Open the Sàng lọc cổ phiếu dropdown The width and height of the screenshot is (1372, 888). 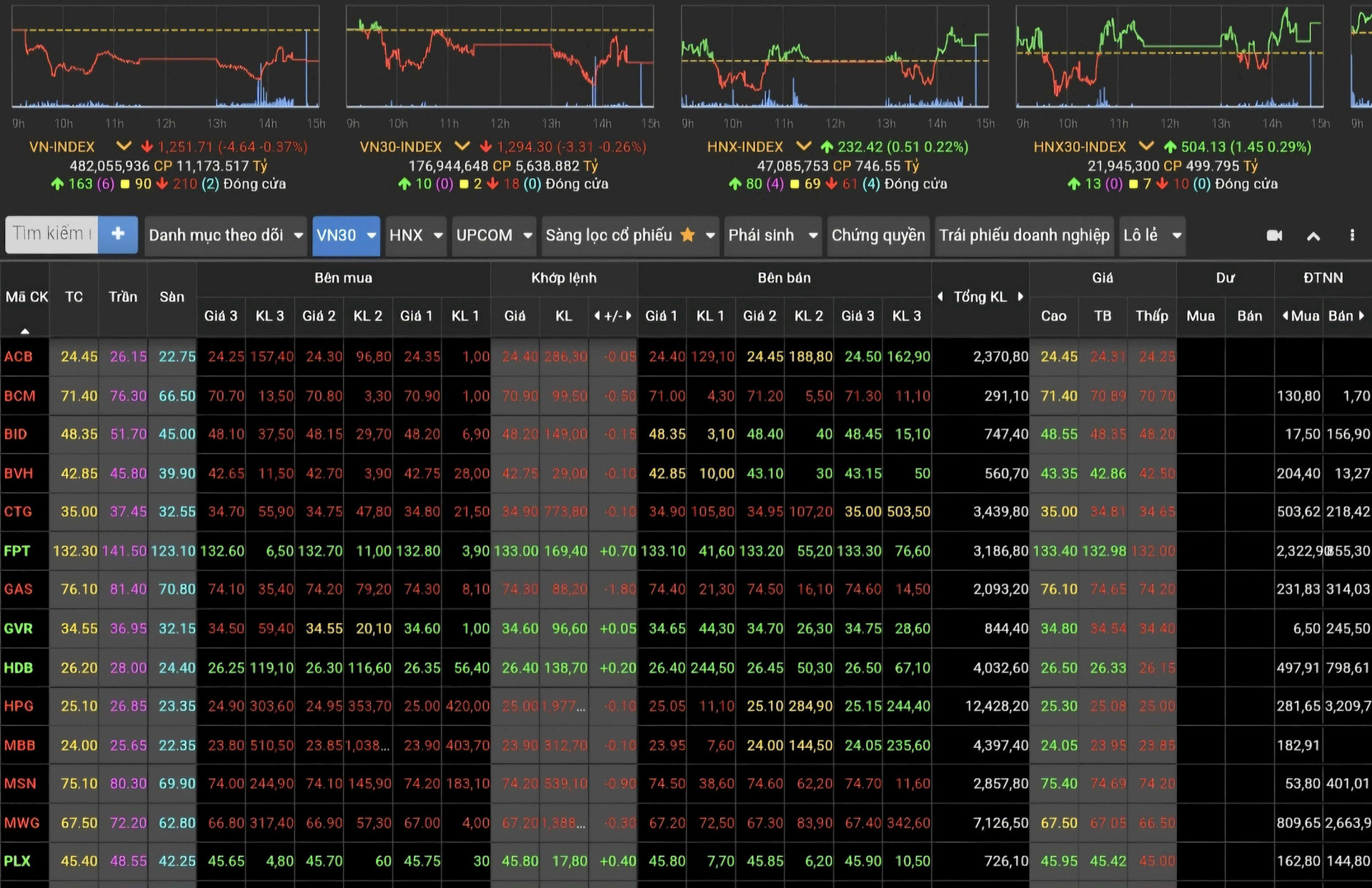[630, 235]
